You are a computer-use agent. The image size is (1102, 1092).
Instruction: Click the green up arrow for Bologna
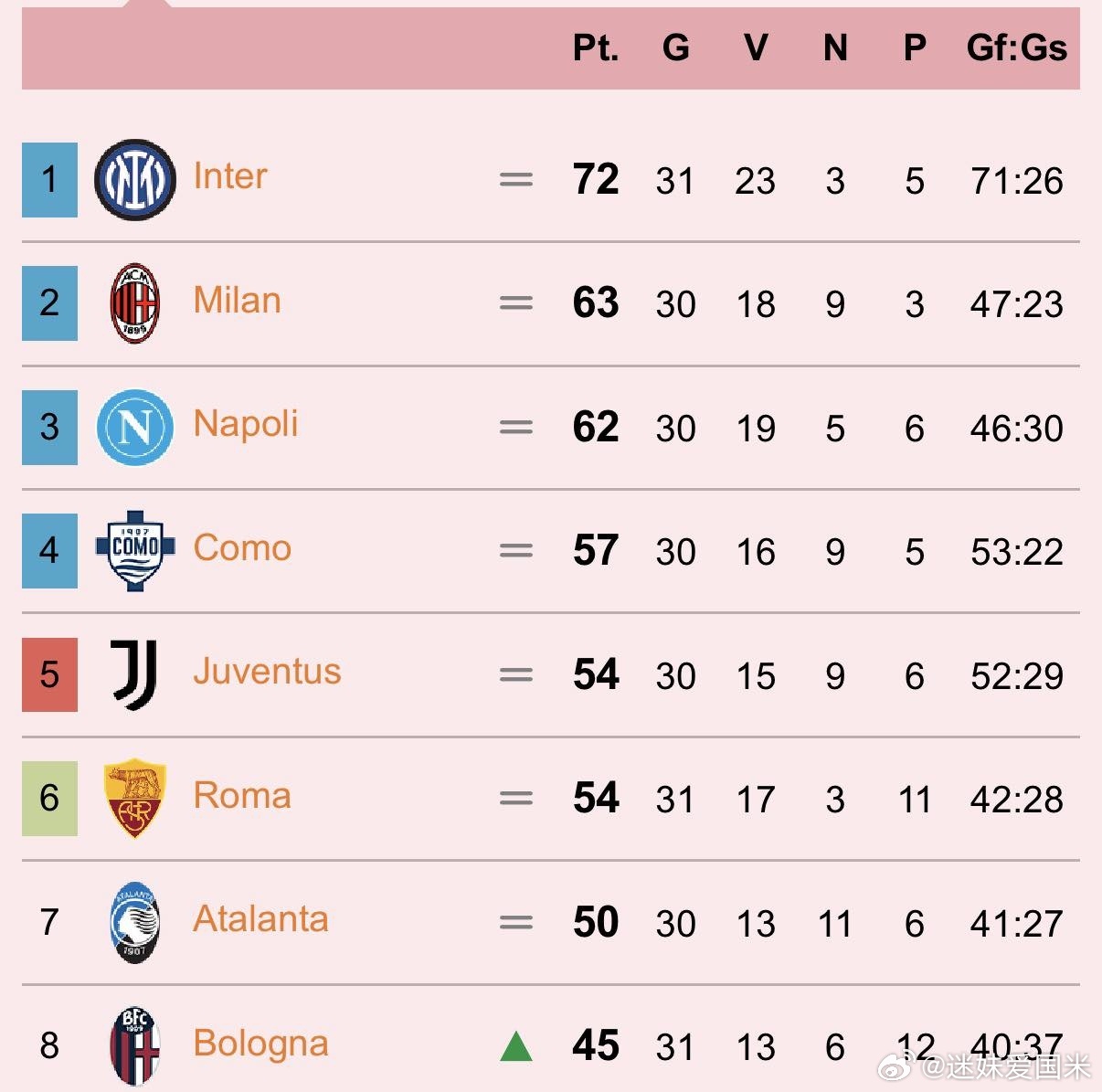tap(516, 1046)
